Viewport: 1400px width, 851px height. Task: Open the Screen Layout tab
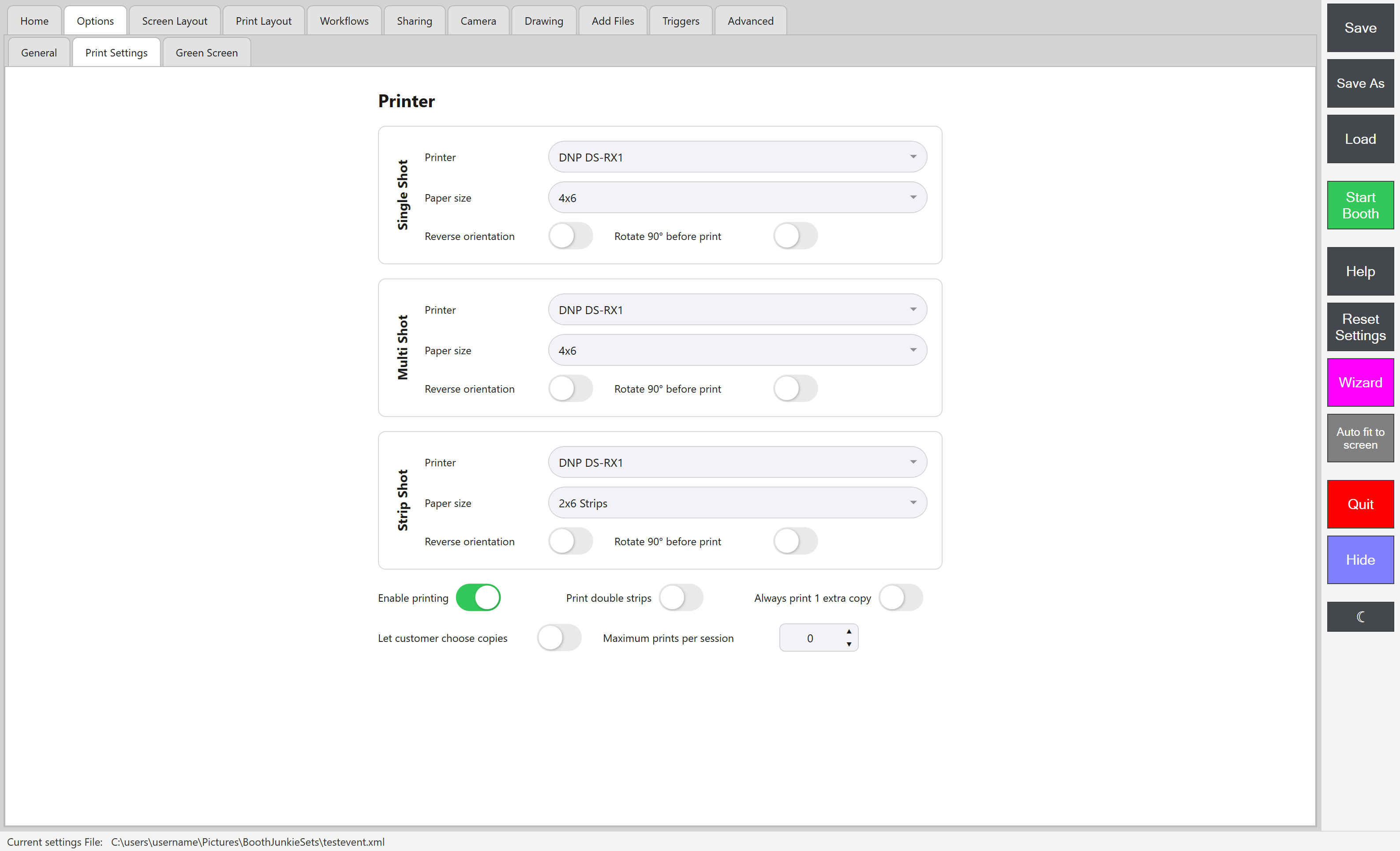coord(174,20)
